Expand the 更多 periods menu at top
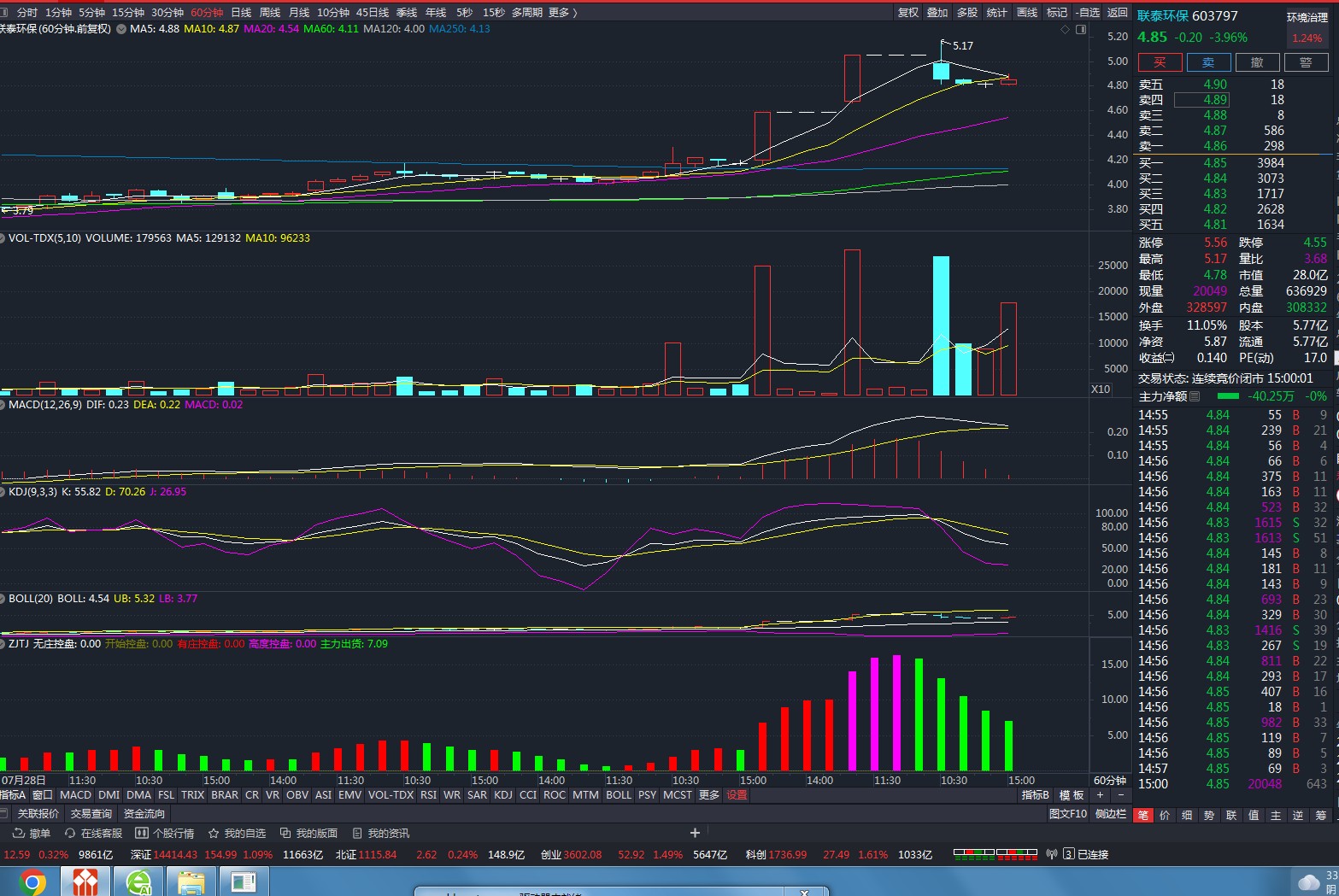Screen dimensions: 1339x896 (x=563, y=13)
